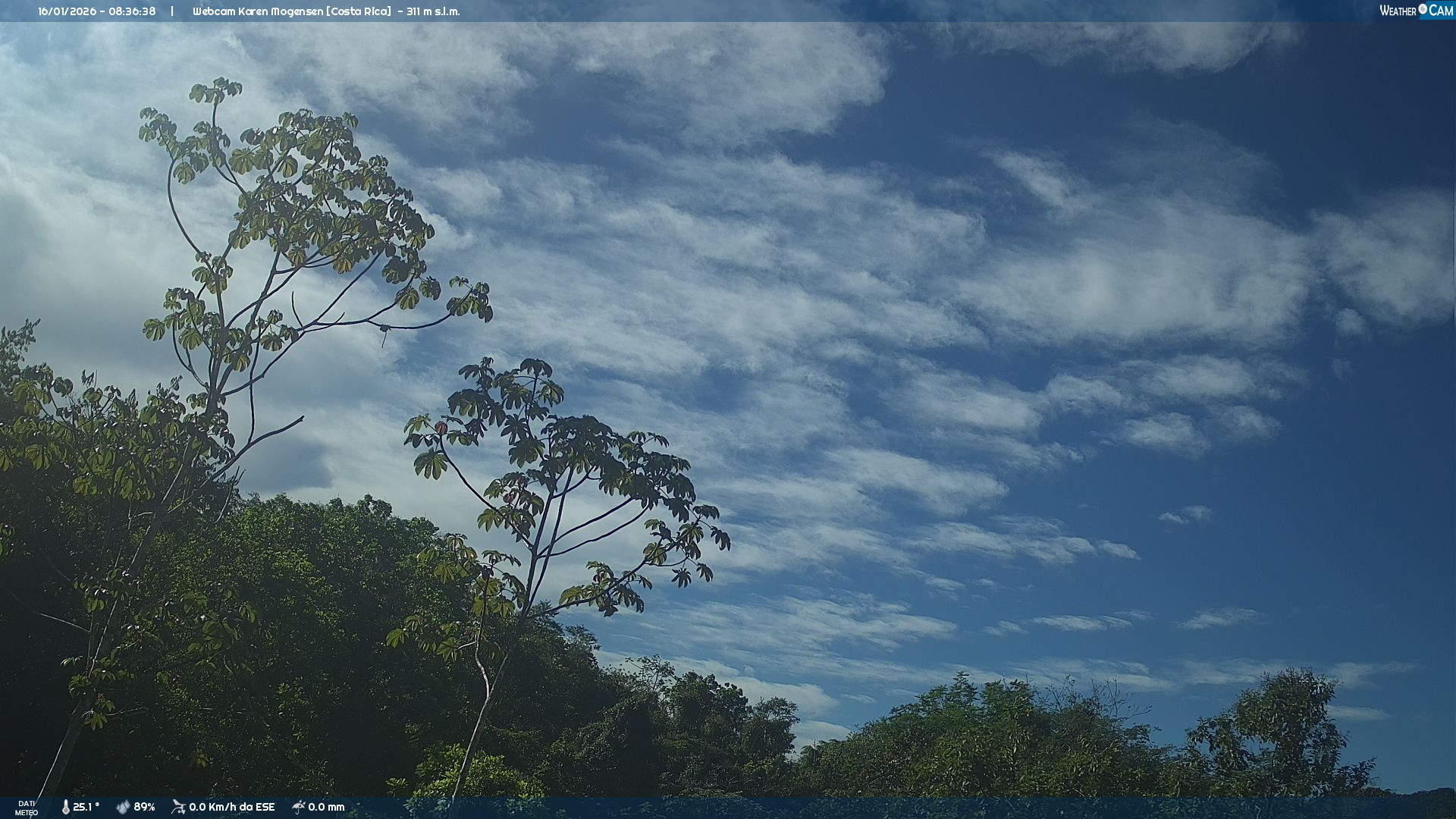Screen dimensions: 1456x819
Task: Click the 311 m s.l.m. altitude label
Action: [433, 11]
